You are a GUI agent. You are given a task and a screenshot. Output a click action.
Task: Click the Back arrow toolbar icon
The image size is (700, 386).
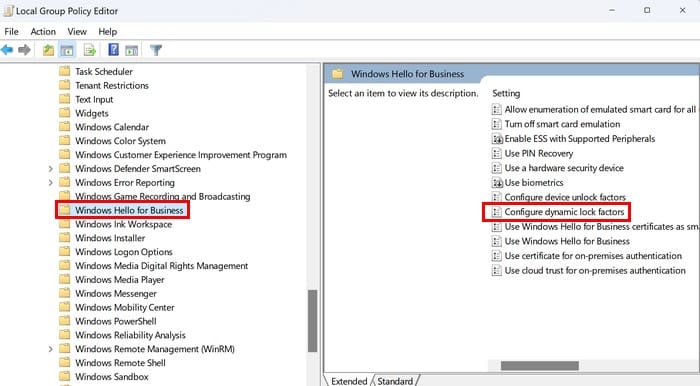click(7, 50)
